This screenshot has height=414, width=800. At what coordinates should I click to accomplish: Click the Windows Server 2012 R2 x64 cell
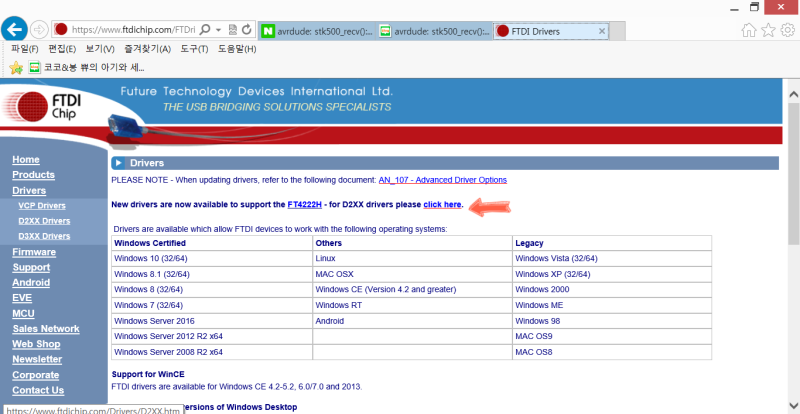pyautogui.click(x=212, y=336)
